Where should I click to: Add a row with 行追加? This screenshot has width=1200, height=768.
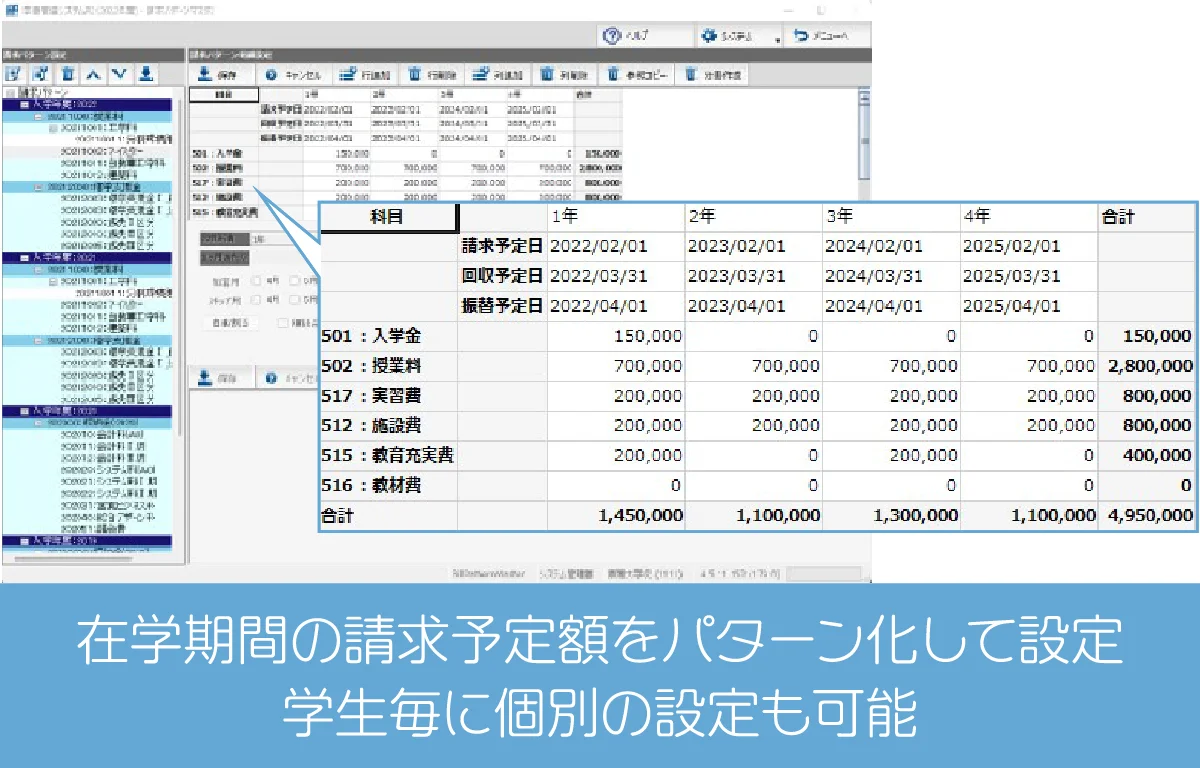coord(363,75)
